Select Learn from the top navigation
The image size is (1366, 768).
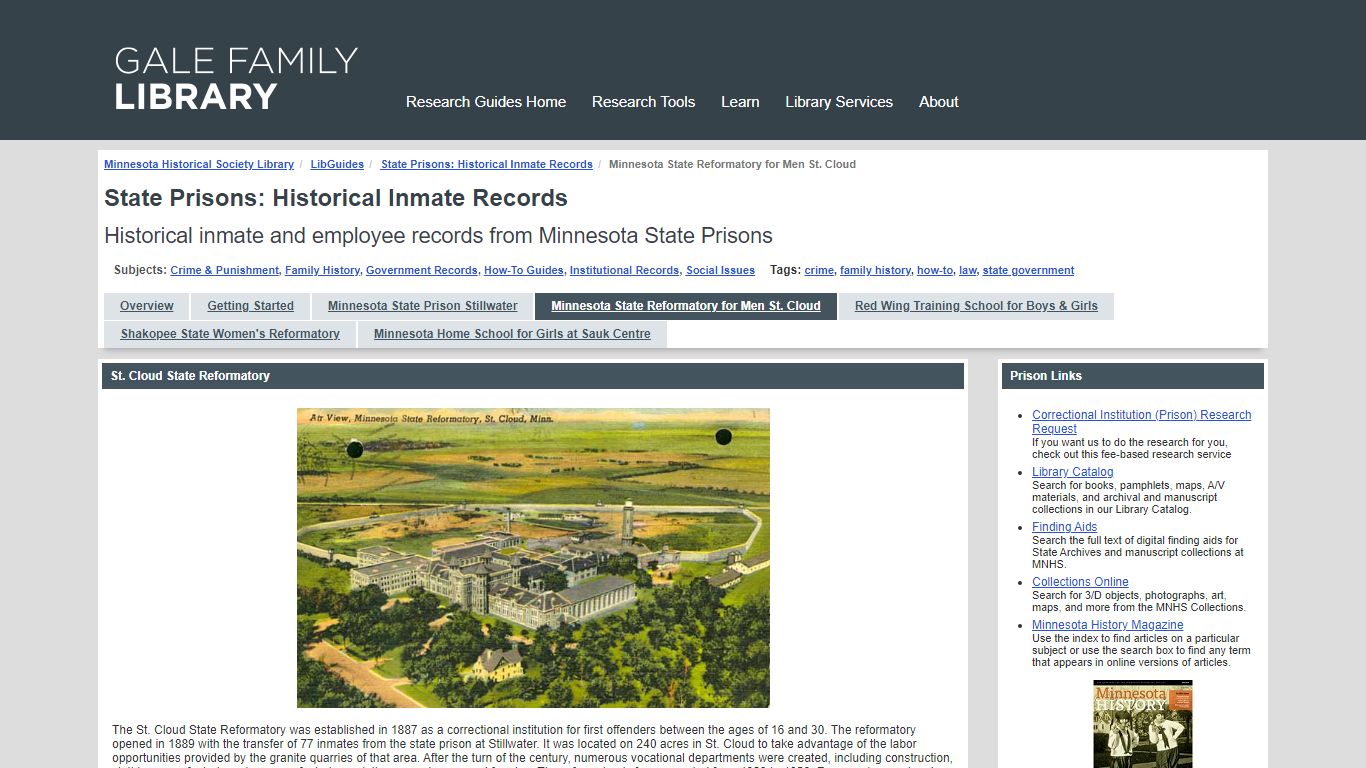tap(740, 101)
